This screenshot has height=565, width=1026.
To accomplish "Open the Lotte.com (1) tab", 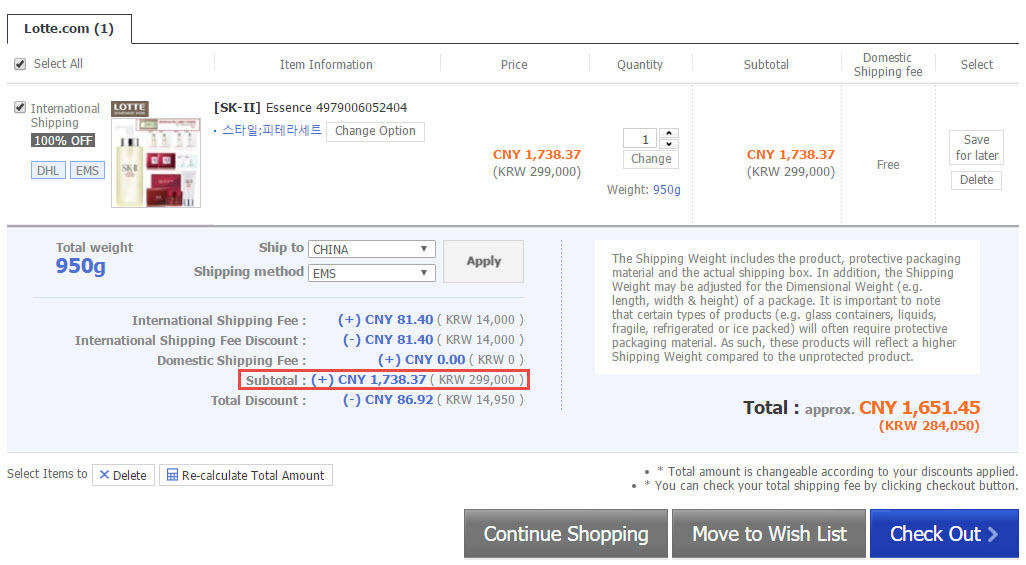I will coord(69,29).
